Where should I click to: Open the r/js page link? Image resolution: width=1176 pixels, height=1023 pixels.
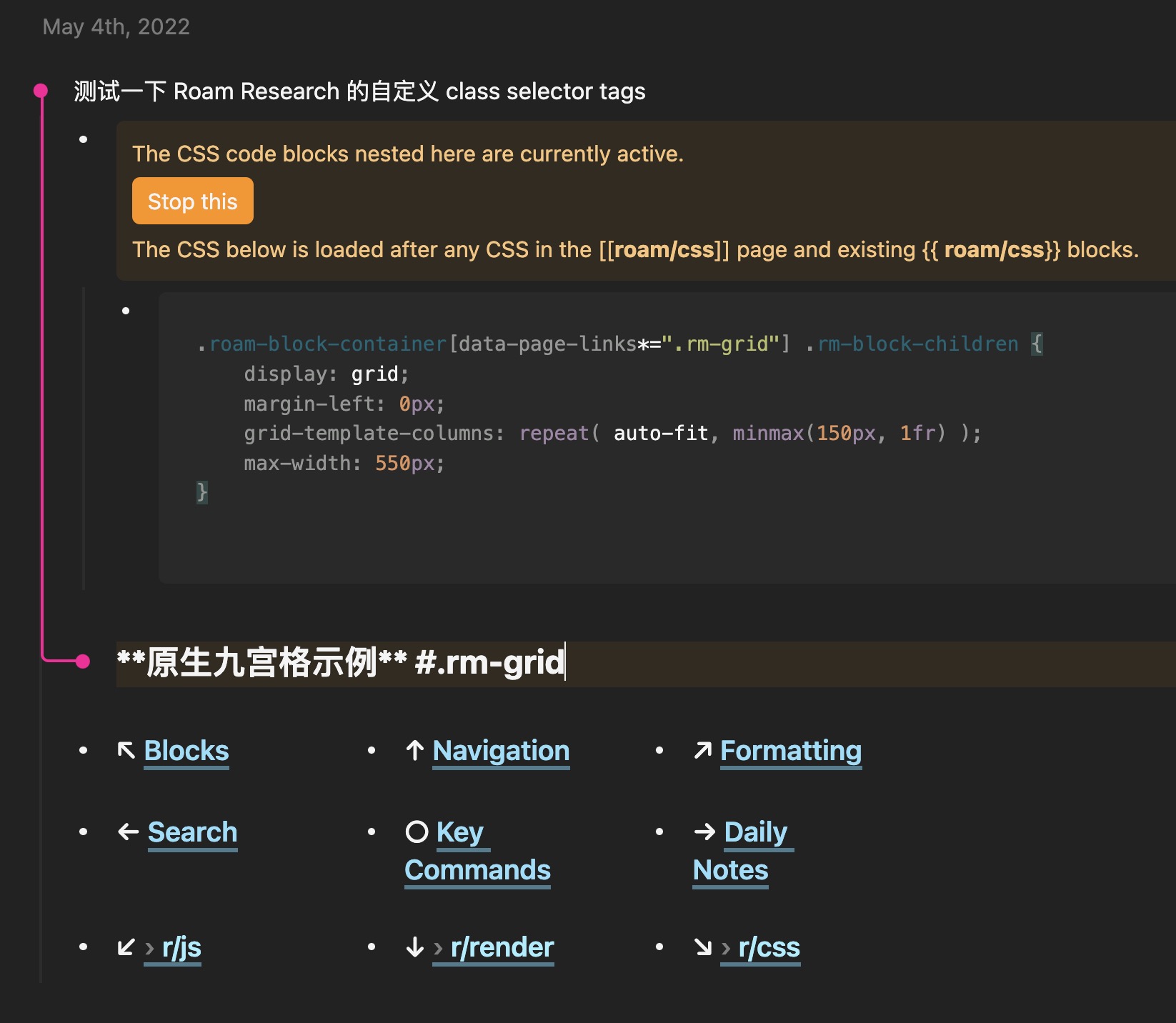pos(181,947)
